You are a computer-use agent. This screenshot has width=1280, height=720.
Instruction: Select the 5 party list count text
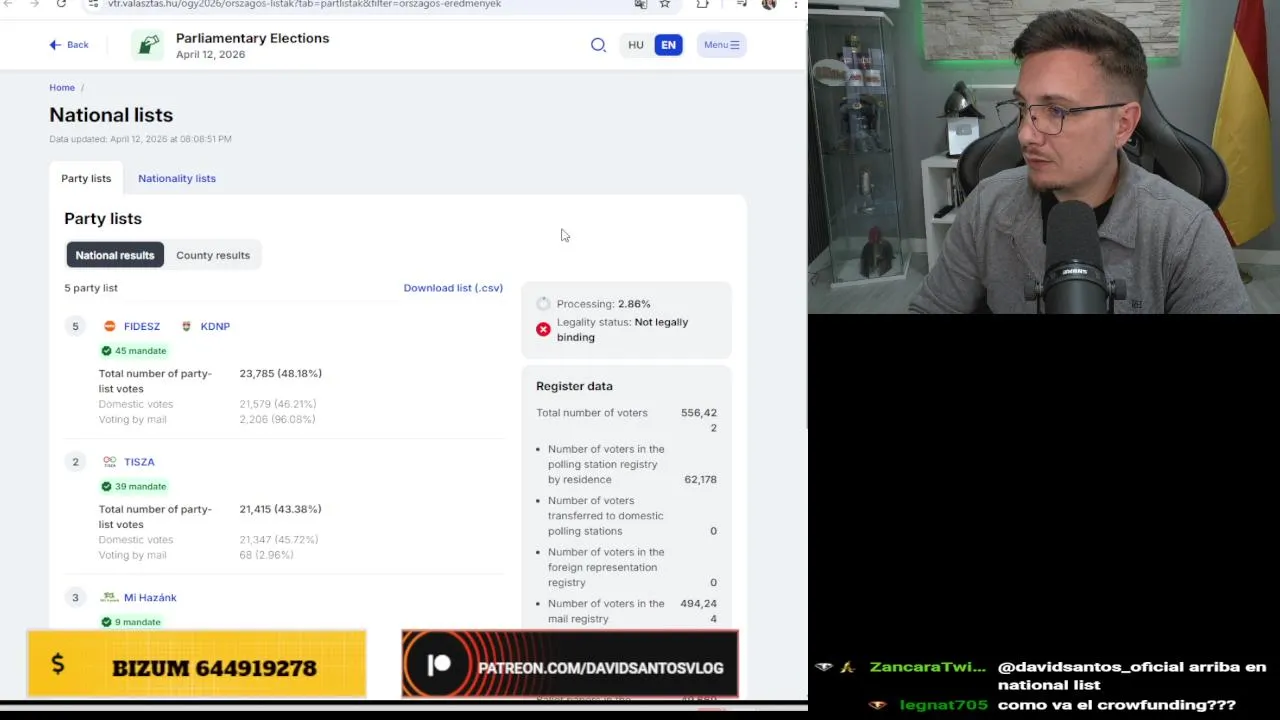click(x=91, y=288)
